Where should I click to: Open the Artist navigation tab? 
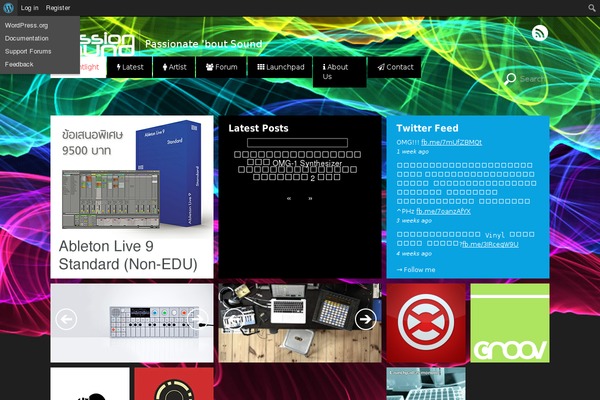(174, 67)
